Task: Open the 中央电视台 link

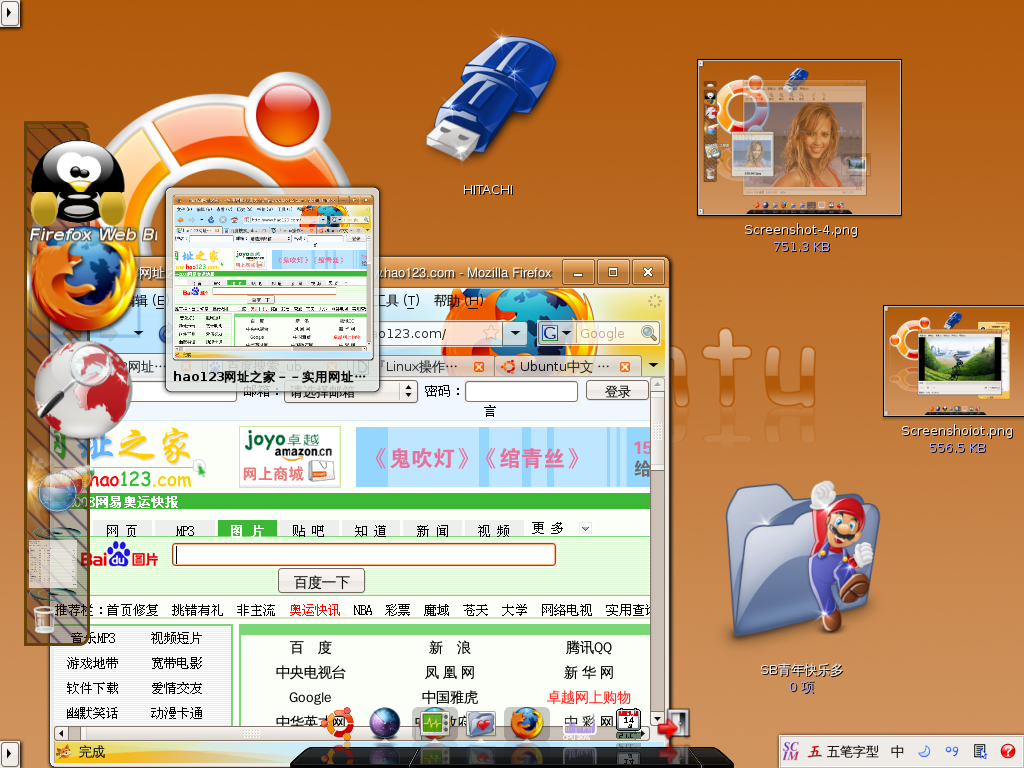Action: tap(310, 672)
